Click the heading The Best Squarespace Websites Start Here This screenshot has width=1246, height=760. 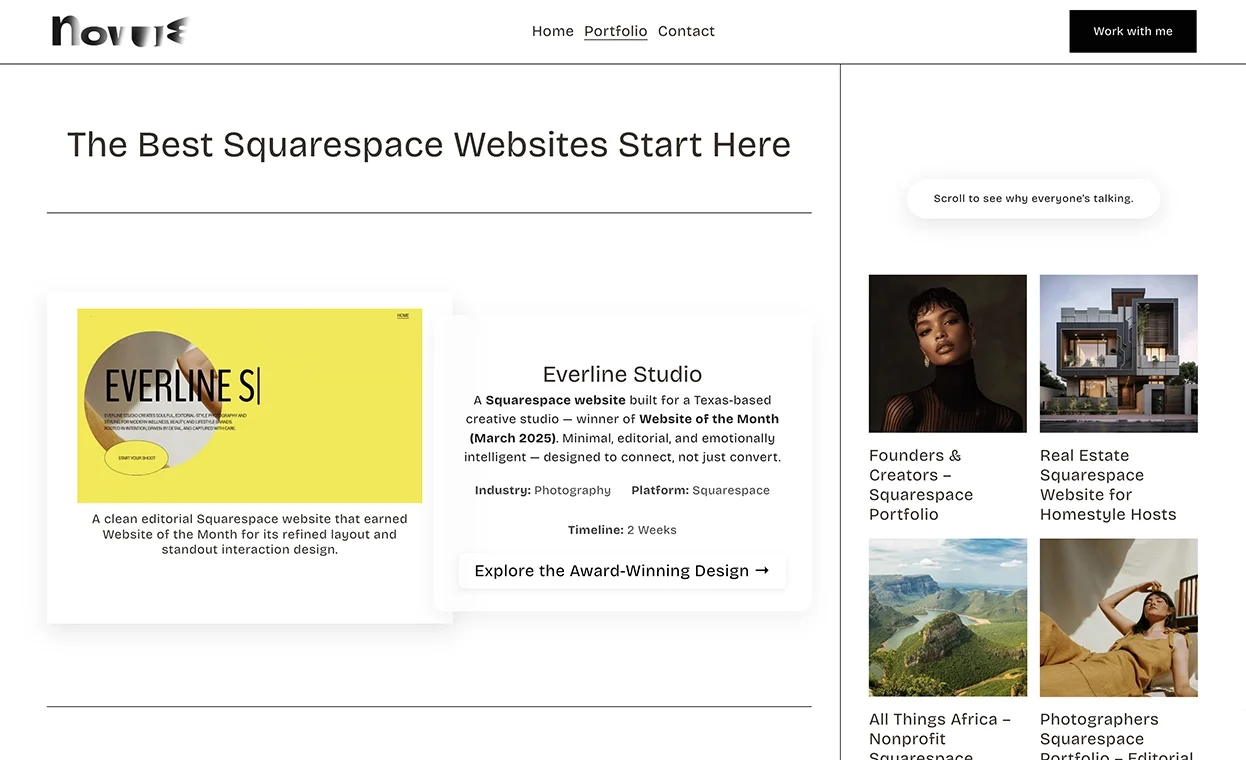(429, 144)
